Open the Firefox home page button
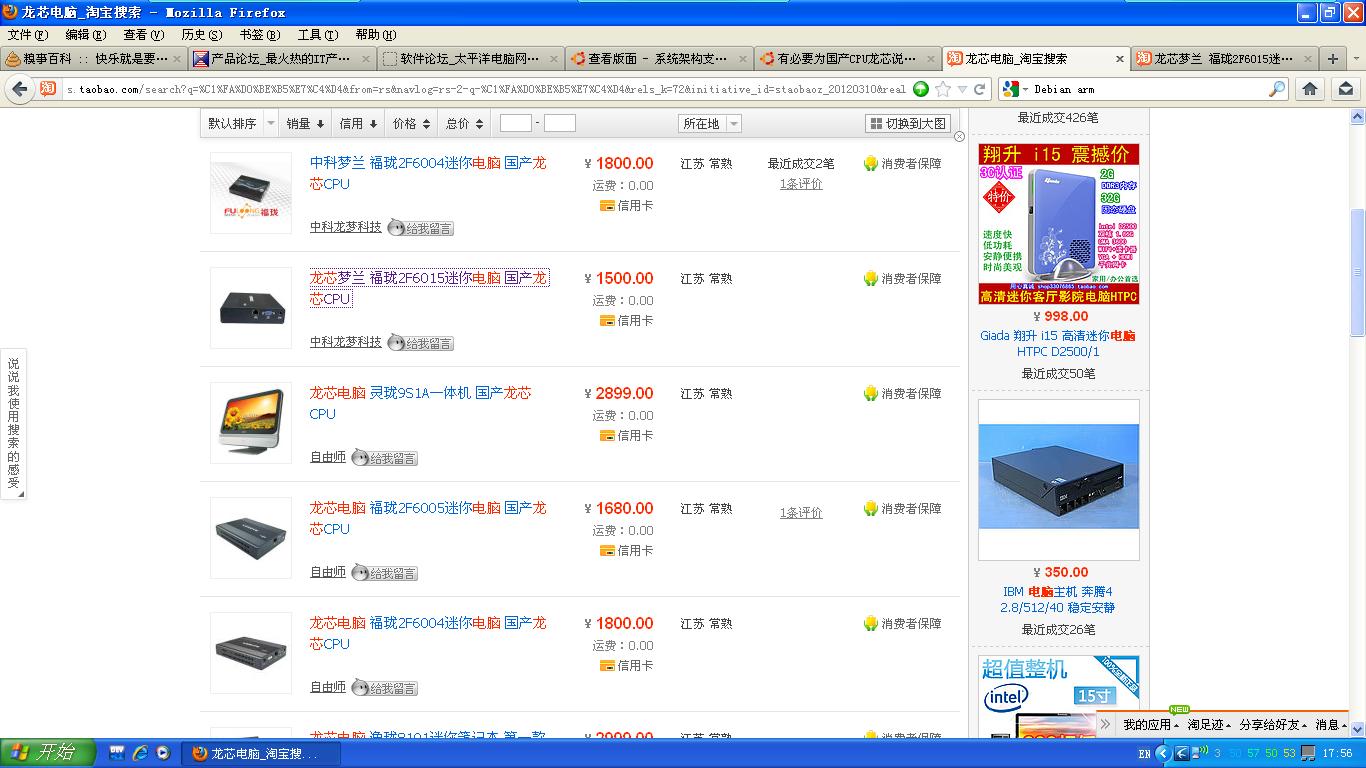The image size is (1366, 768). (x=1310, y=89)
